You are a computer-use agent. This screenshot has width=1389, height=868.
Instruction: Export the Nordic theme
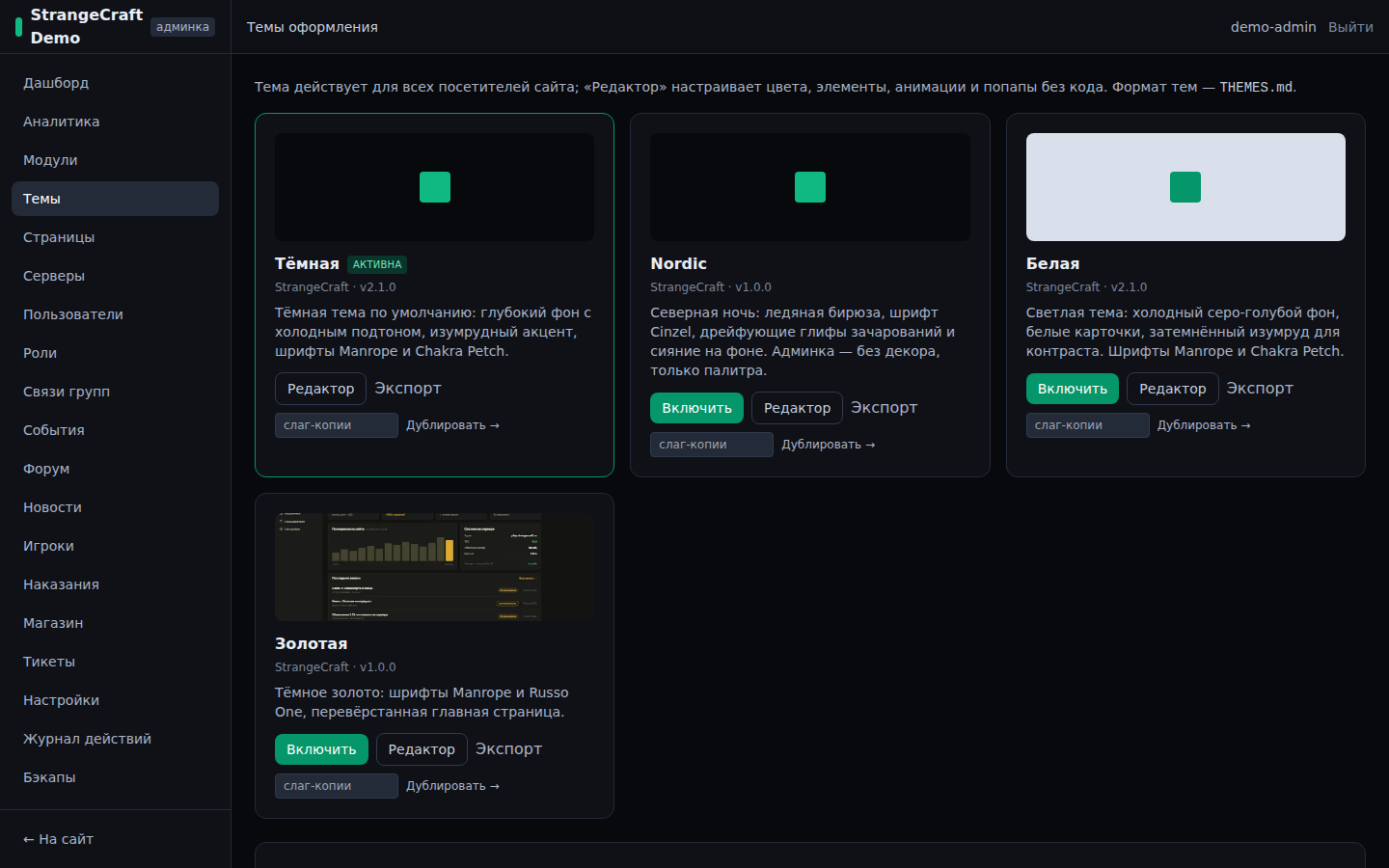pos(885,407)
